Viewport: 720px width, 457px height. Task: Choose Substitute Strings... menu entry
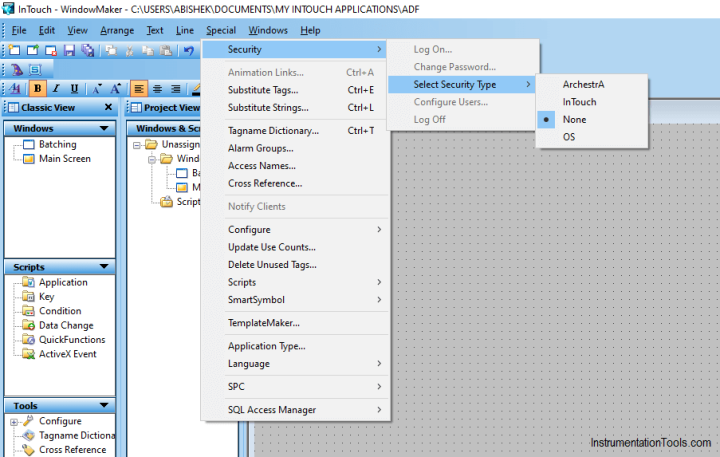click(296, 107)
